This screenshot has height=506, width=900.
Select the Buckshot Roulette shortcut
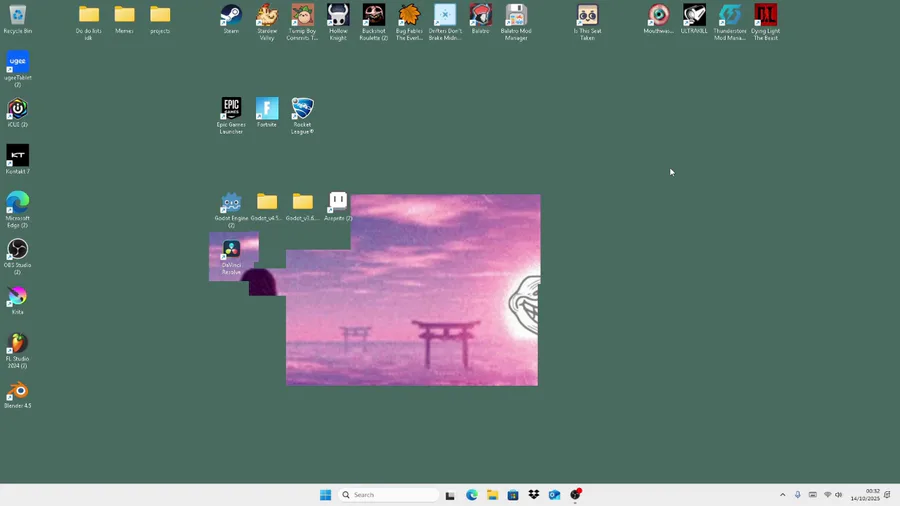374,22
